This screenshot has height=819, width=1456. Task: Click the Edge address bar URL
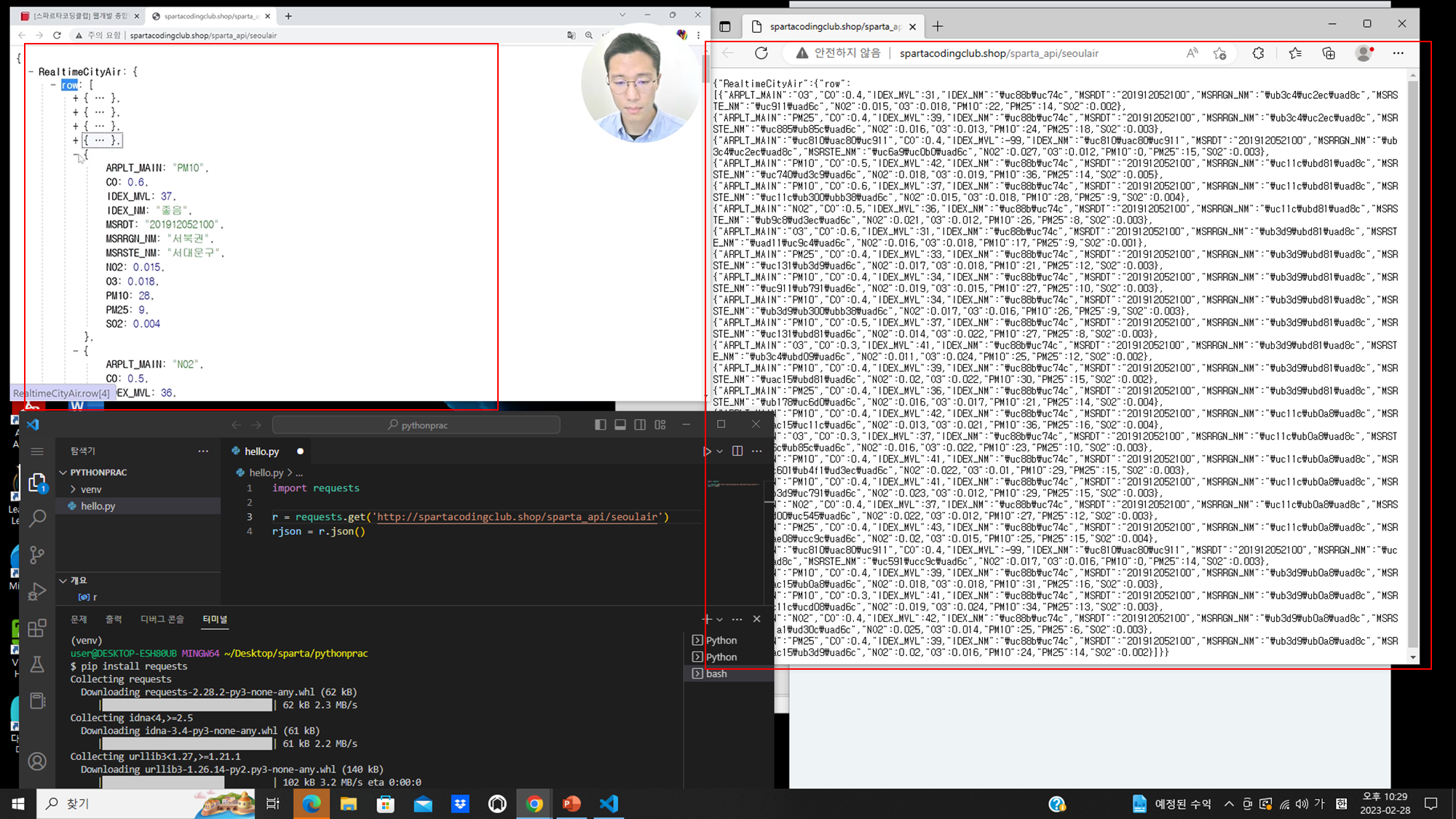(x=999, y=53)
